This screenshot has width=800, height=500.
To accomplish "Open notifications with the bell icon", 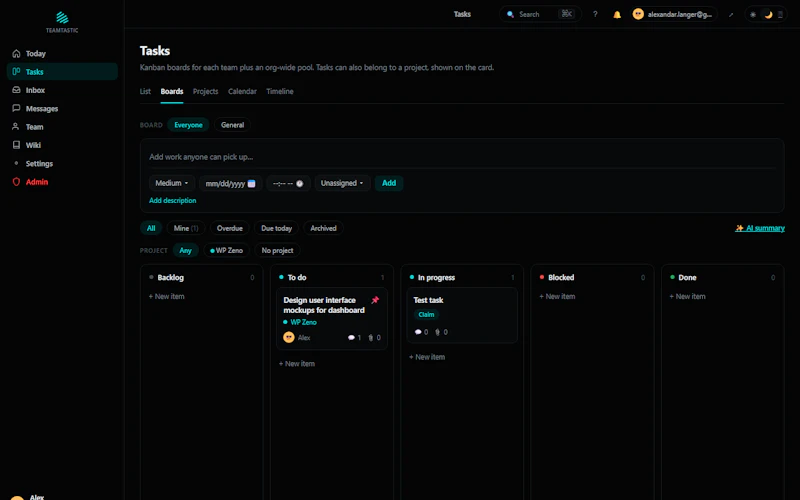I will tap(617, 14).
